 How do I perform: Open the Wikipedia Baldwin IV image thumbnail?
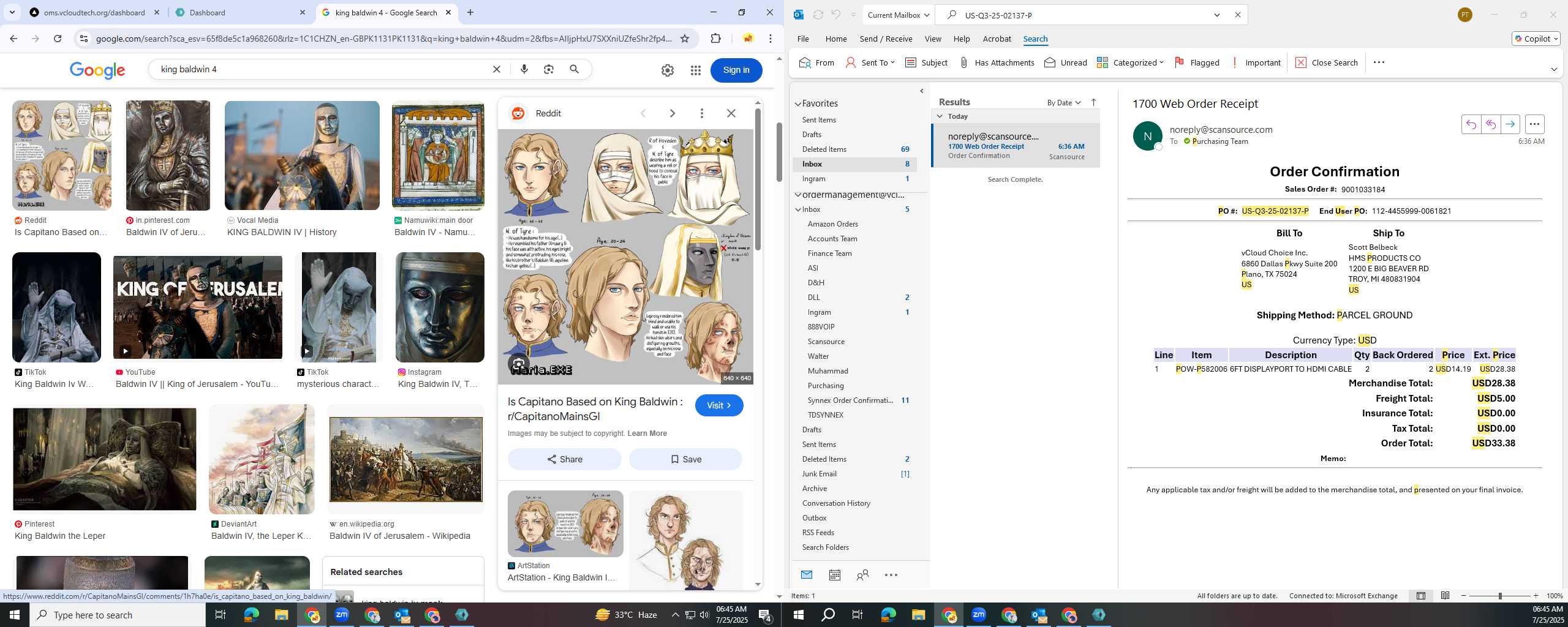point(406,459)
